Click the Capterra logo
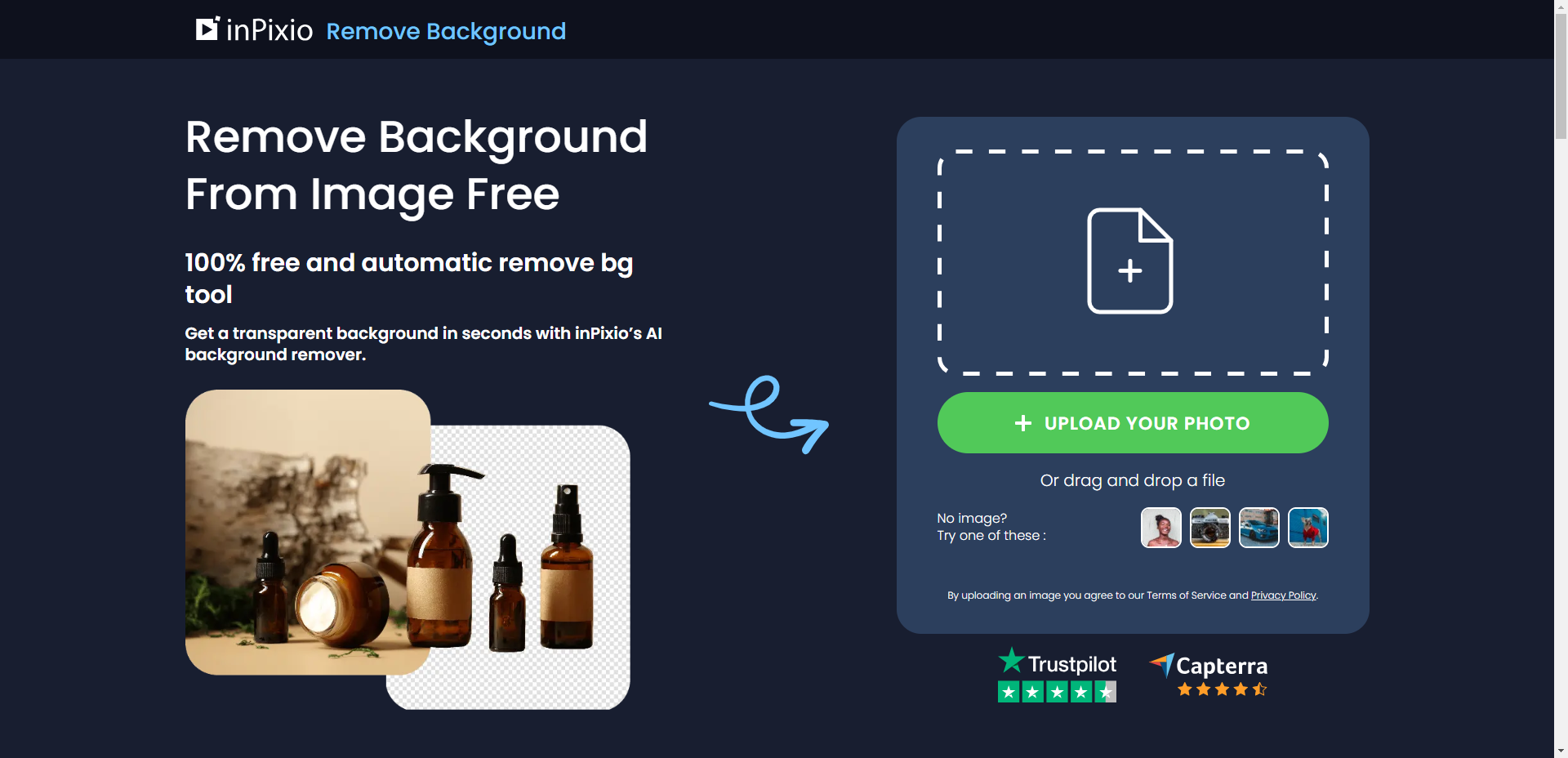This screenshot has height=758, width=1568. [1209, 666]
